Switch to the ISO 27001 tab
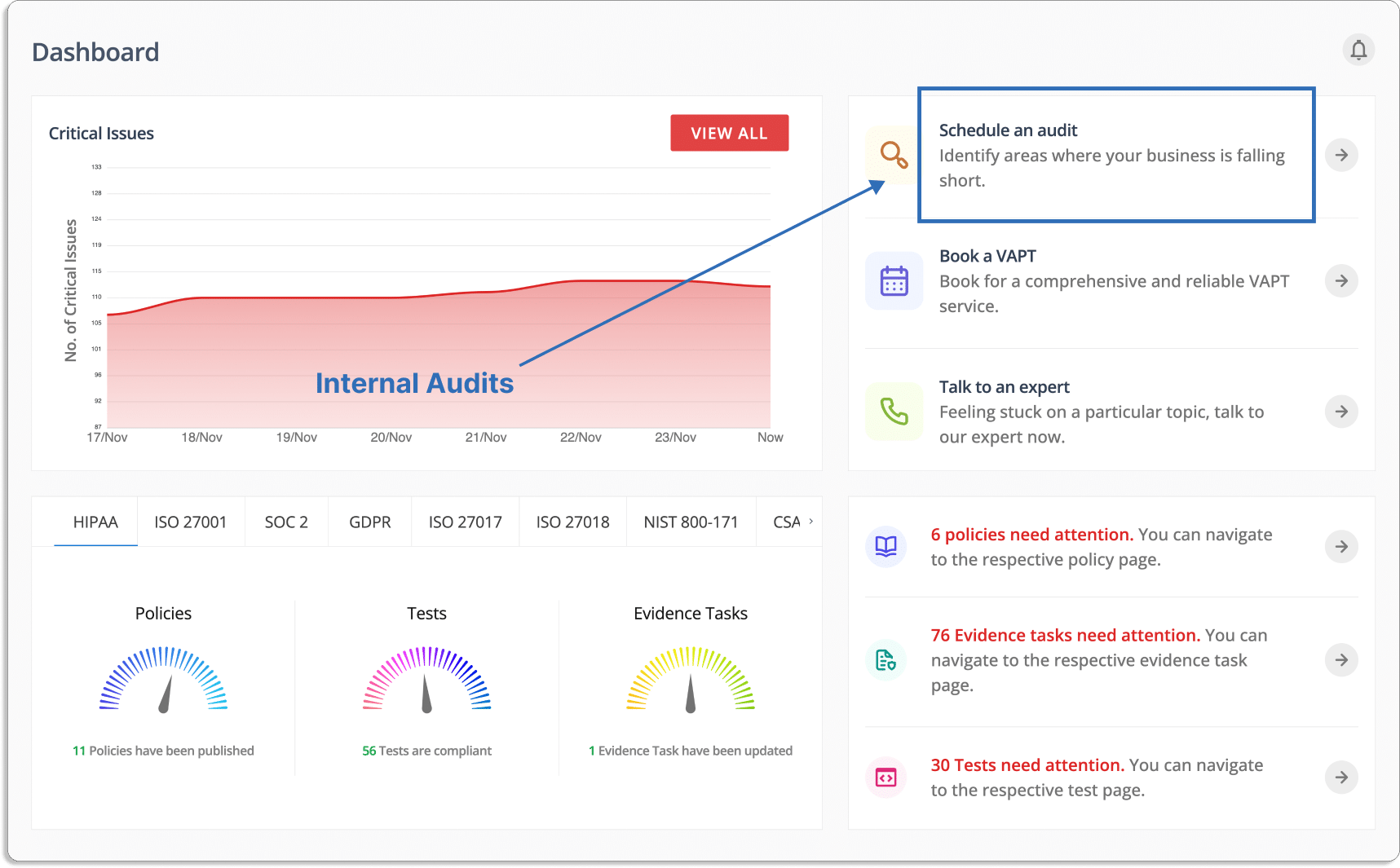The image size is (1400, 868). pyautogui.click(x=191, y=522)
